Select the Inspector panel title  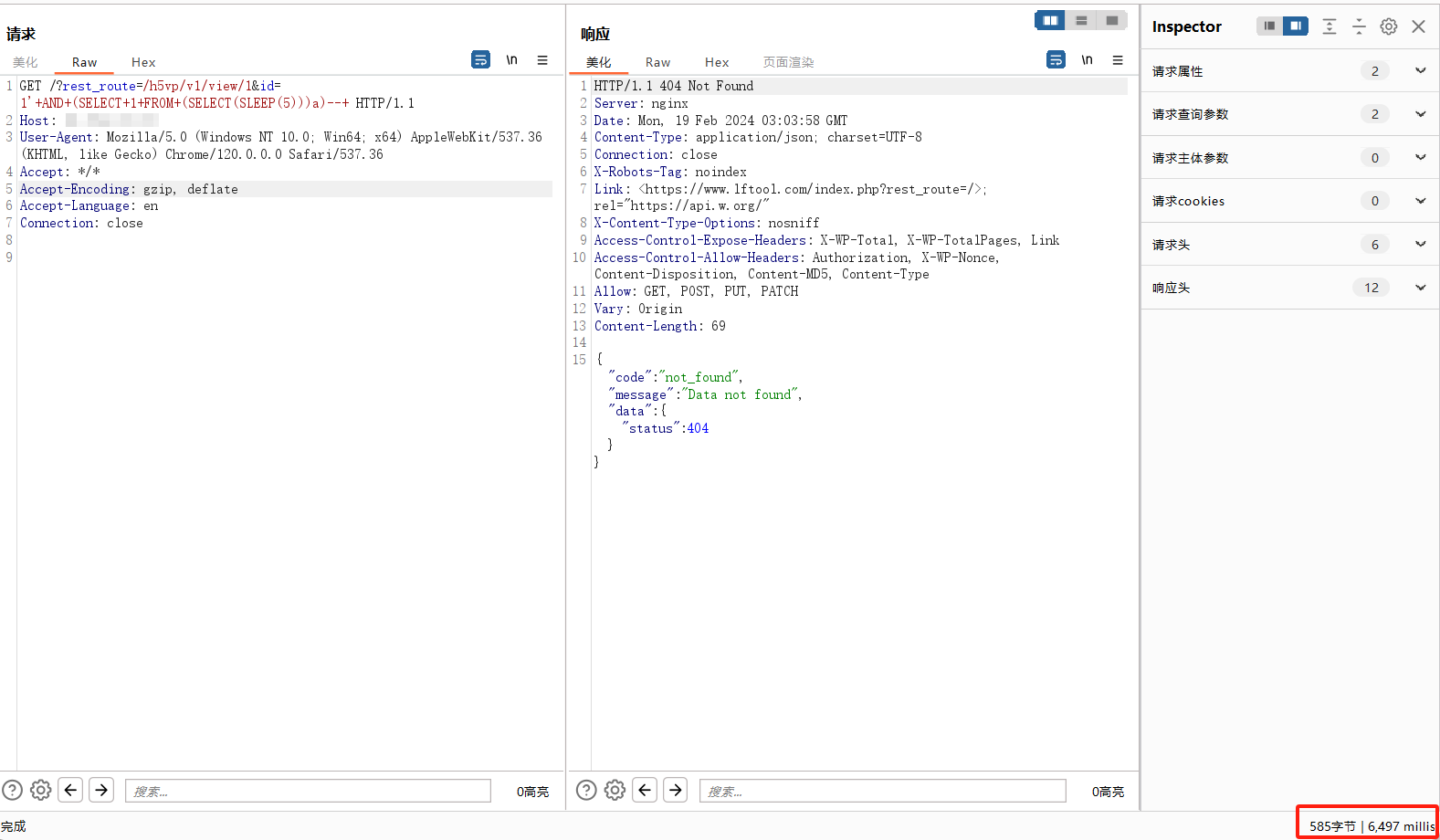coord(1186,26)
